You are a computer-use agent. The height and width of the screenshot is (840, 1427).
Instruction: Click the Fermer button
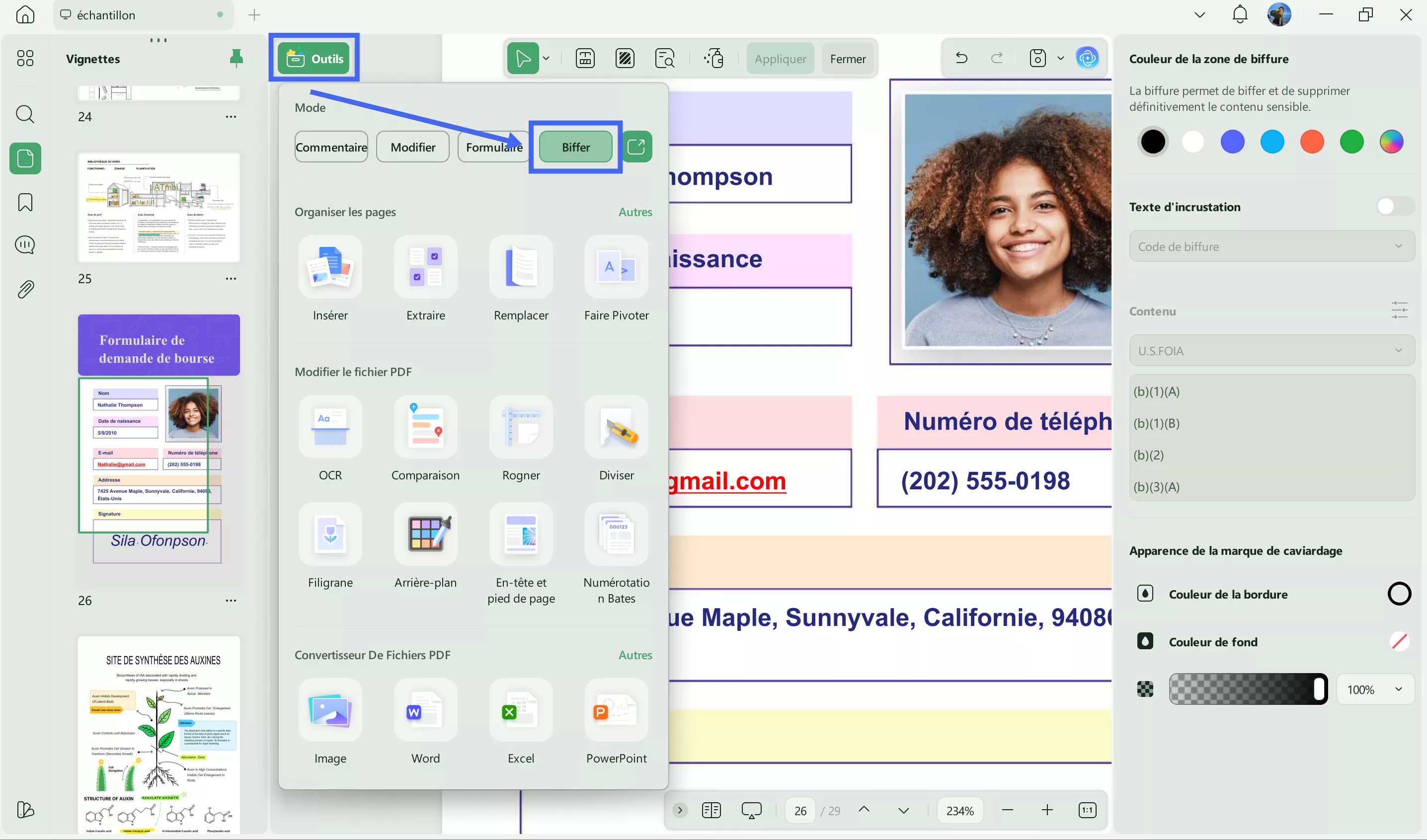tap(847, 59)
